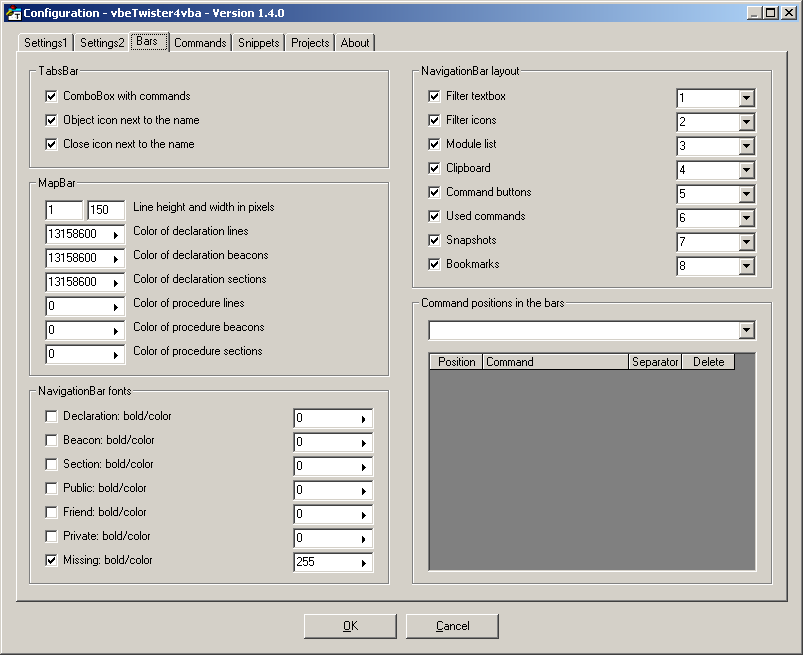Open color picker for declaration beacons

(116, 259)
